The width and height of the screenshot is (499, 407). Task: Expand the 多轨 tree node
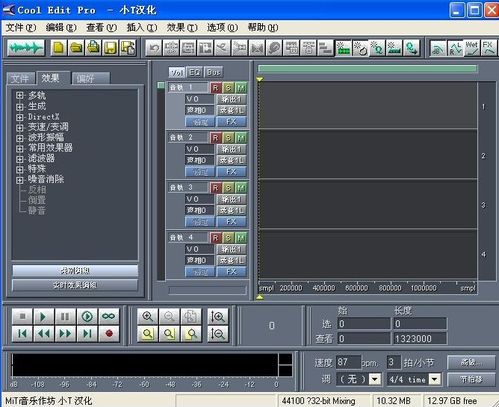(x=20, y=96)
